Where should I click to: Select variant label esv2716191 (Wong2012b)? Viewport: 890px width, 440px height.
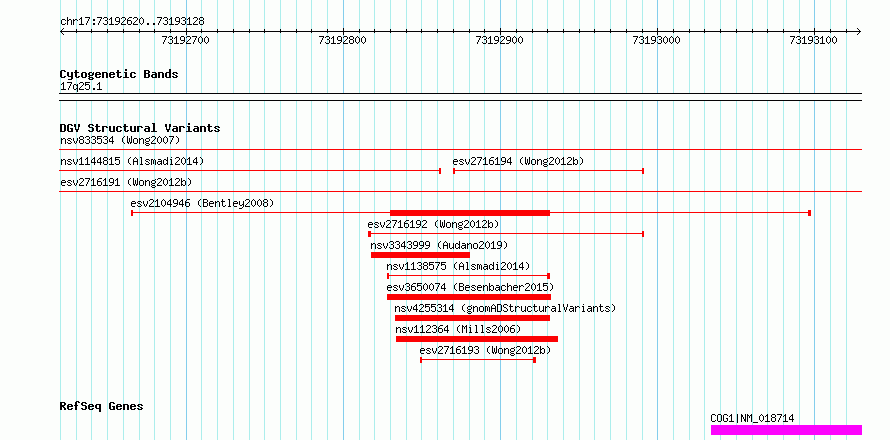(126, 182)
